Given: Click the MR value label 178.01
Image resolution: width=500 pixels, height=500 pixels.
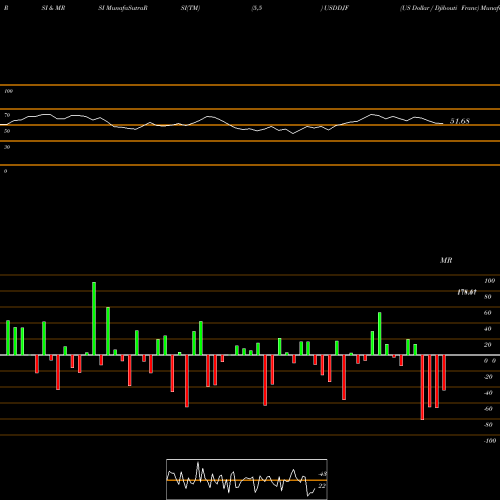Looking at the screenshot, I should 467,292.
